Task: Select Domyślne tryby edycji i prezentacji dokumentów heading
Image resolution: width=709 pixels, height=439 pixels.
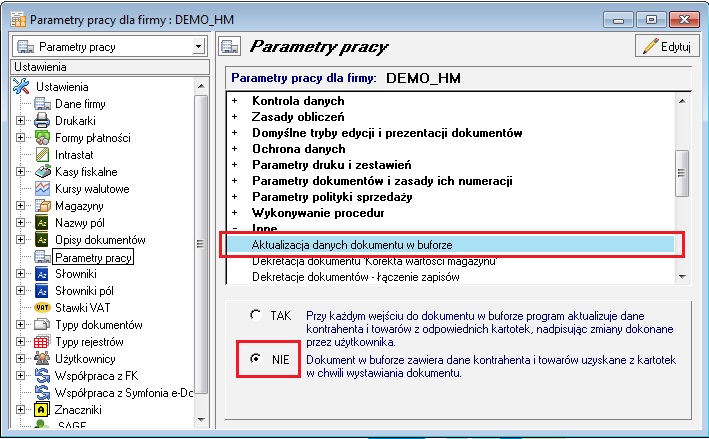Action: 387,133
